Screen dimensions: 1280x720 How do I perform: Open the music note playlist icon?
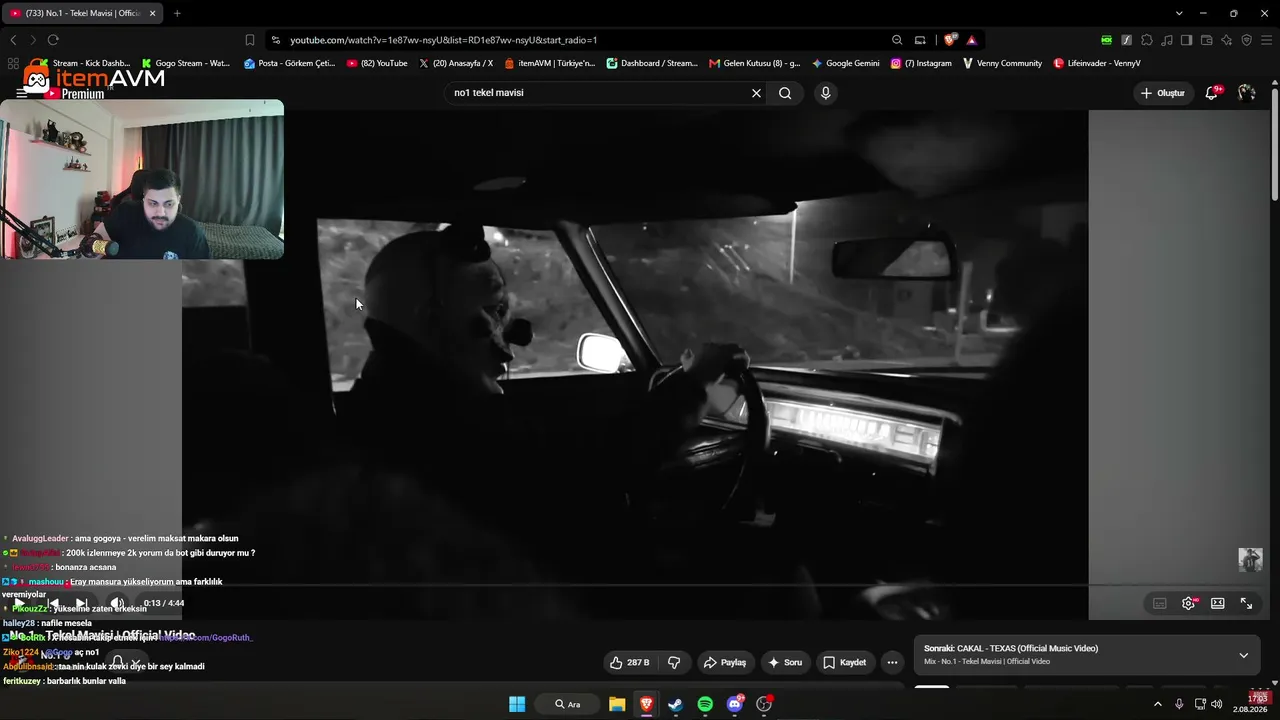1167,40
